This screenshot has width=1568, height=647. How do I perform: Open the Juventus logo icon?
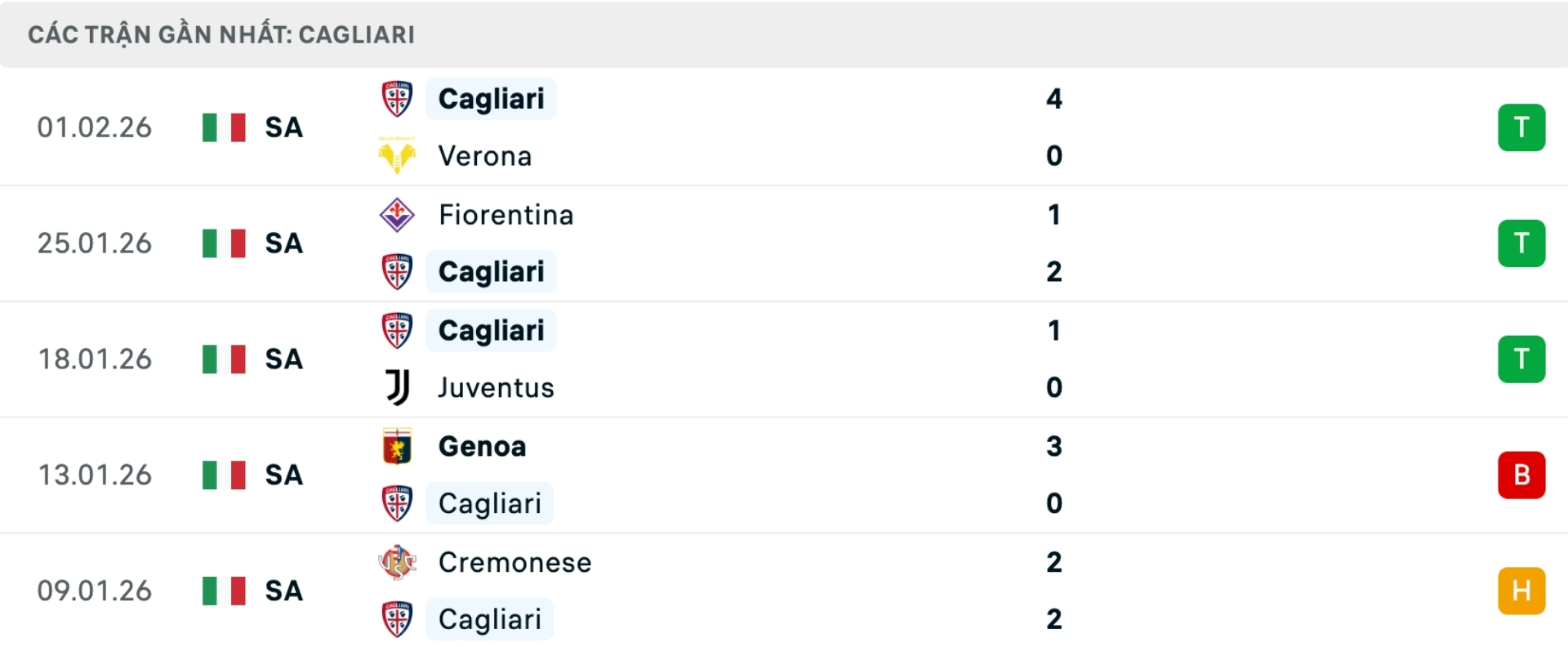[x=397, y=388]
